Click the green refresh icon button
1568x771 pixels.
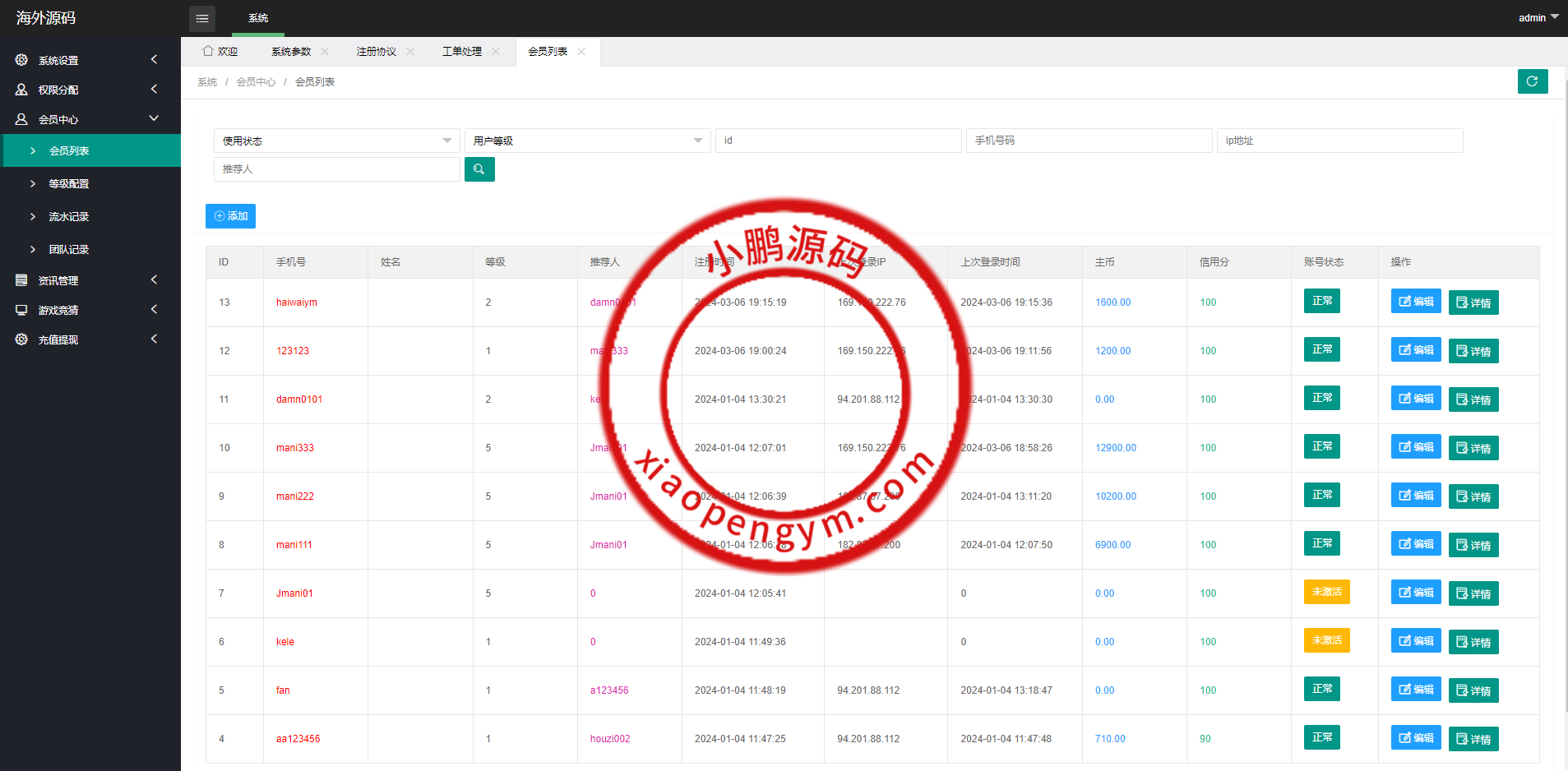point(1533,81)
